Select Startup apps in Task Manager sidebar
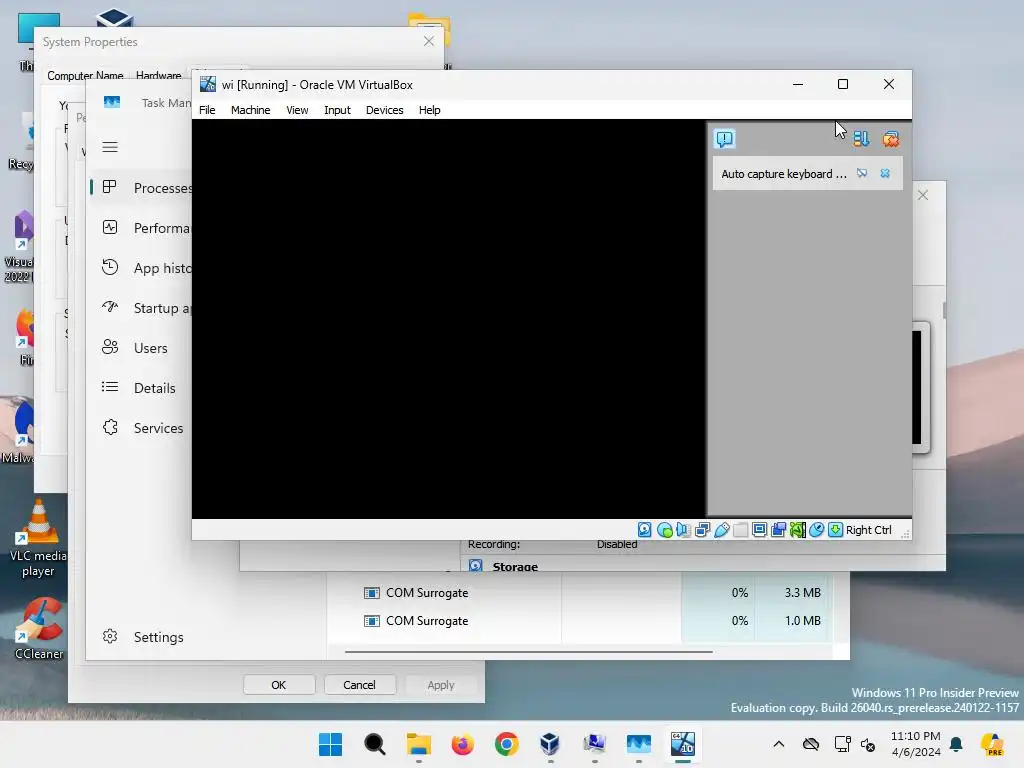Image resolution: width=1024 pixels, height=768 pixels. click(x=142, y=308)
